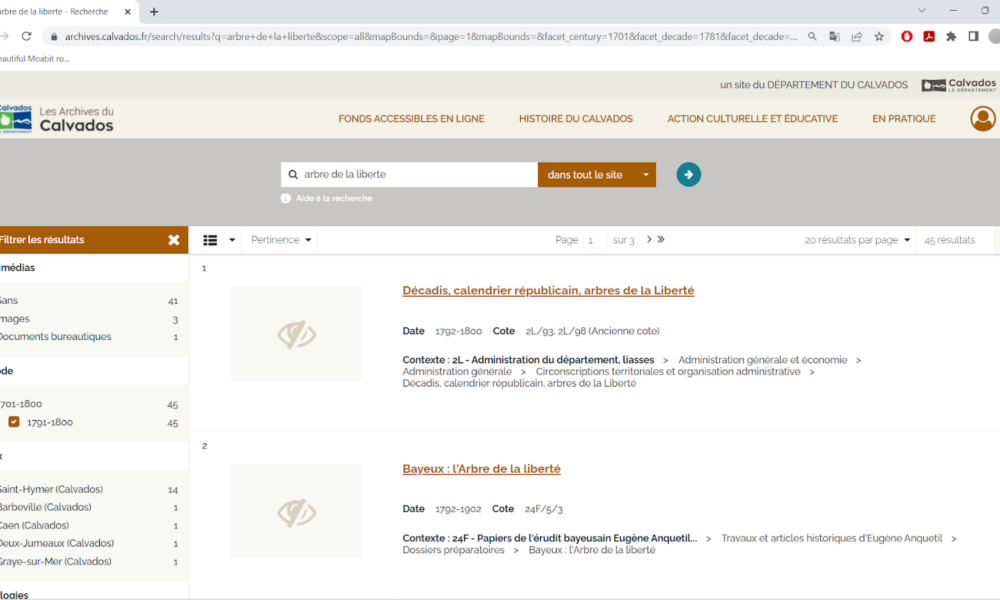
Task: Uncheck the 1791-1800 decade filter
Action: tap(14, 422)
